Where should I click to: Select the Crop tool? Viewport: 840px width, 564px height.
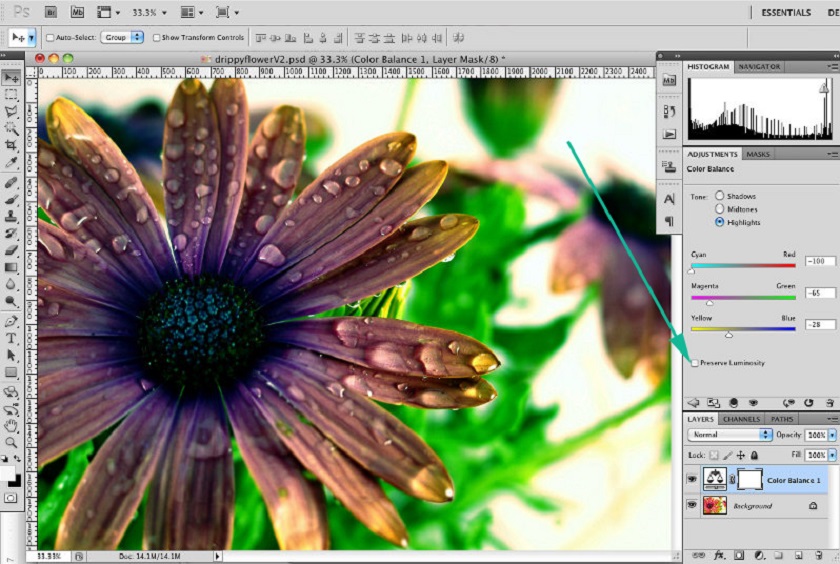11,146
